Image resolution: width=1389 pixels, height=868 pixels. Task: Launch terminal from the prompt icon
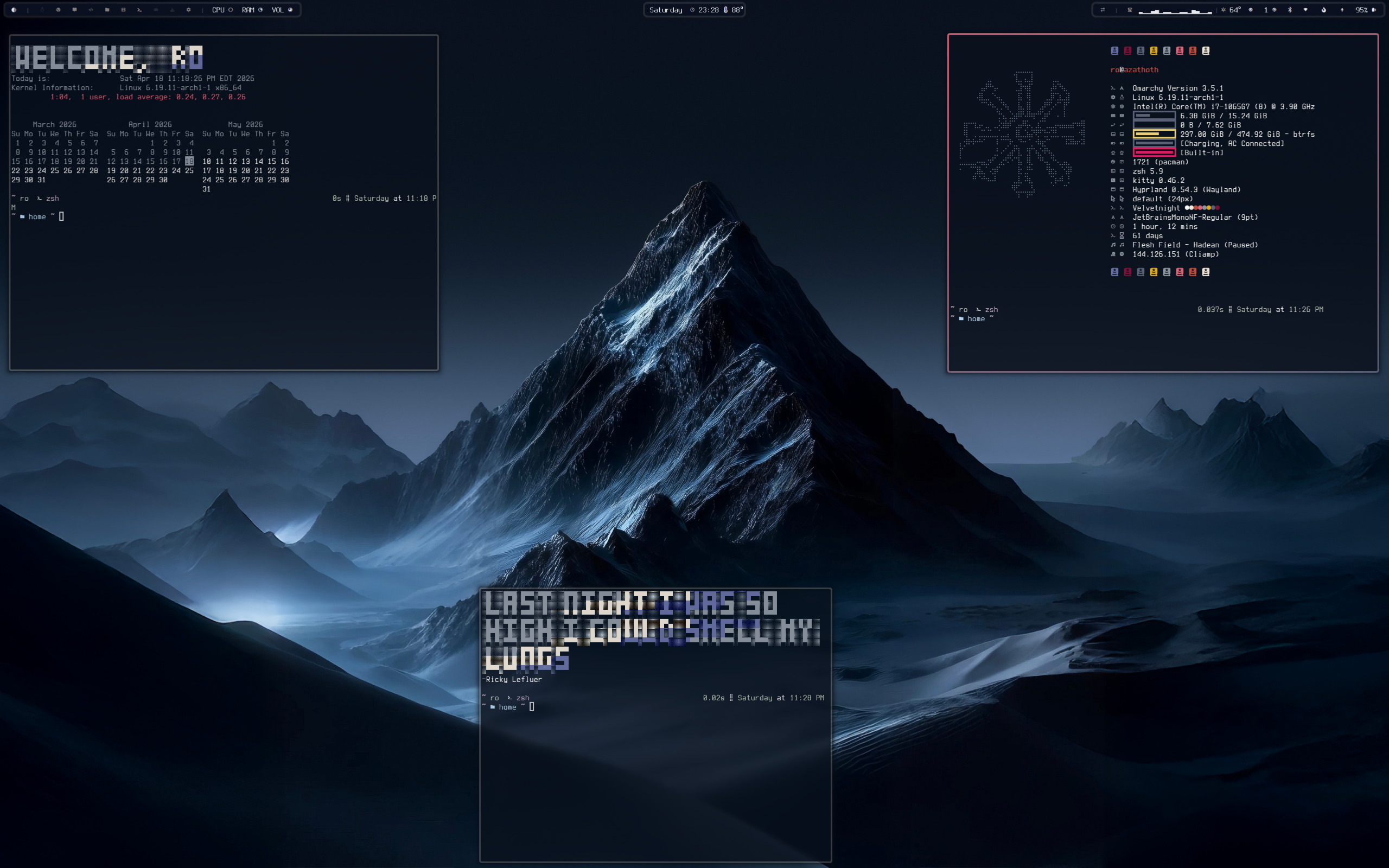coord(139,10)
